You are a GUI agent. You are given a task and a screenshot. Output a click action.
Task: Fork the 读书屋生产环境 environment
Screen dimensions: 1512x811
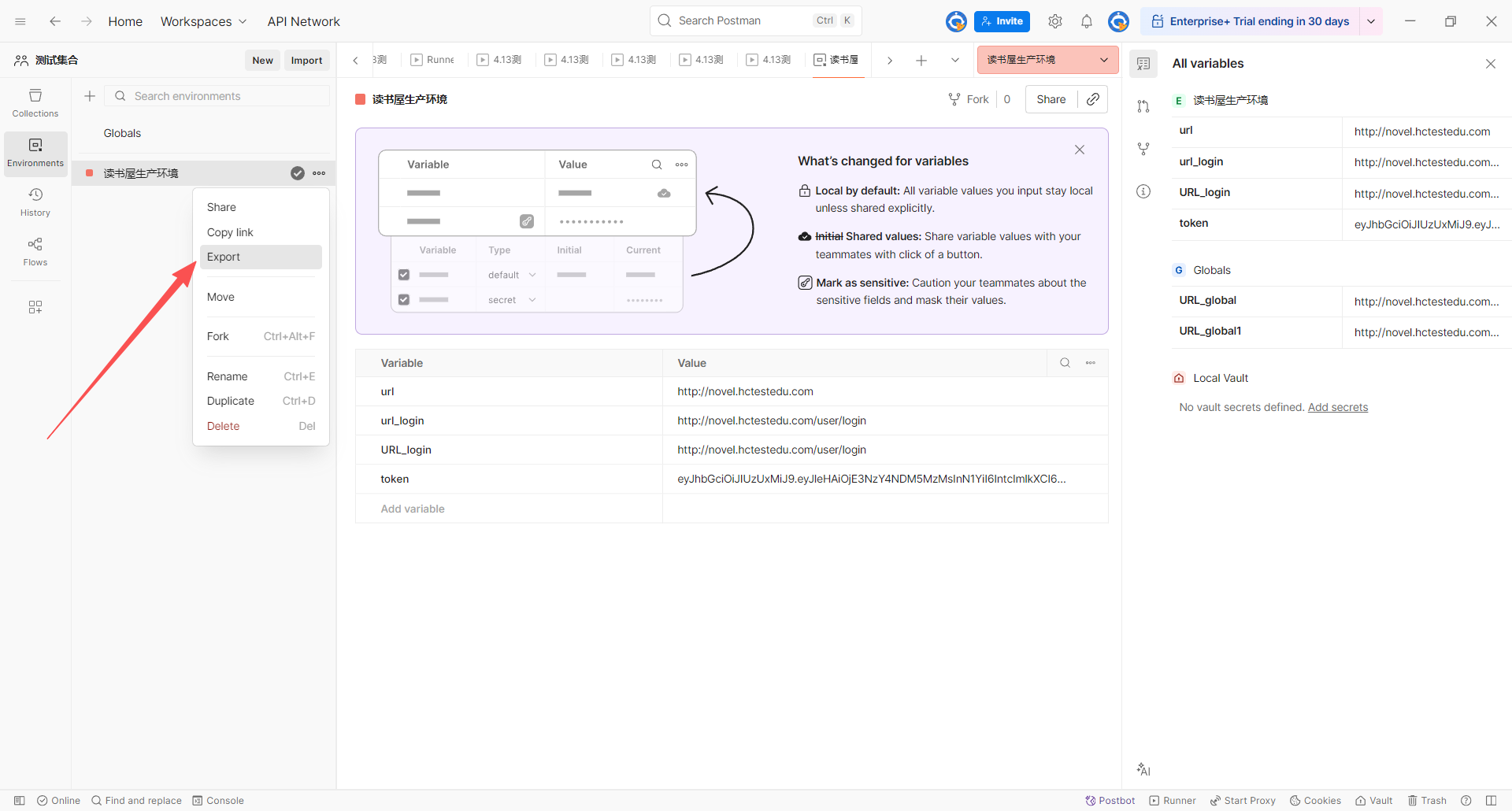click(x=969, y=99)
